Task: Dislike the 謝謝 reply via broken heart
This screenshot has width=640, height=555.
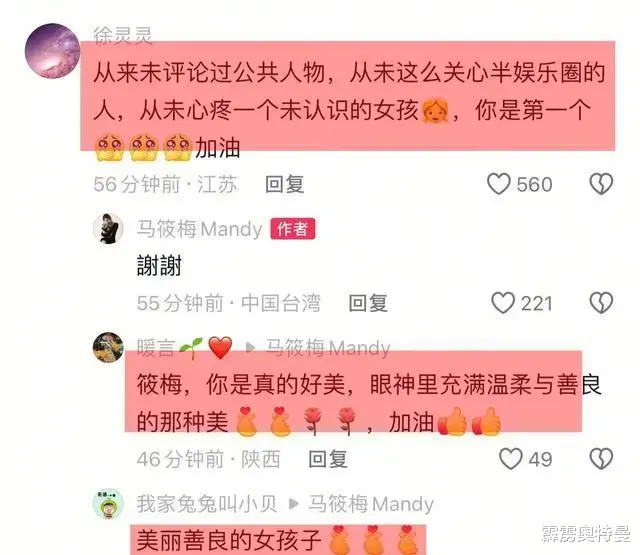Action: [601, 303]
